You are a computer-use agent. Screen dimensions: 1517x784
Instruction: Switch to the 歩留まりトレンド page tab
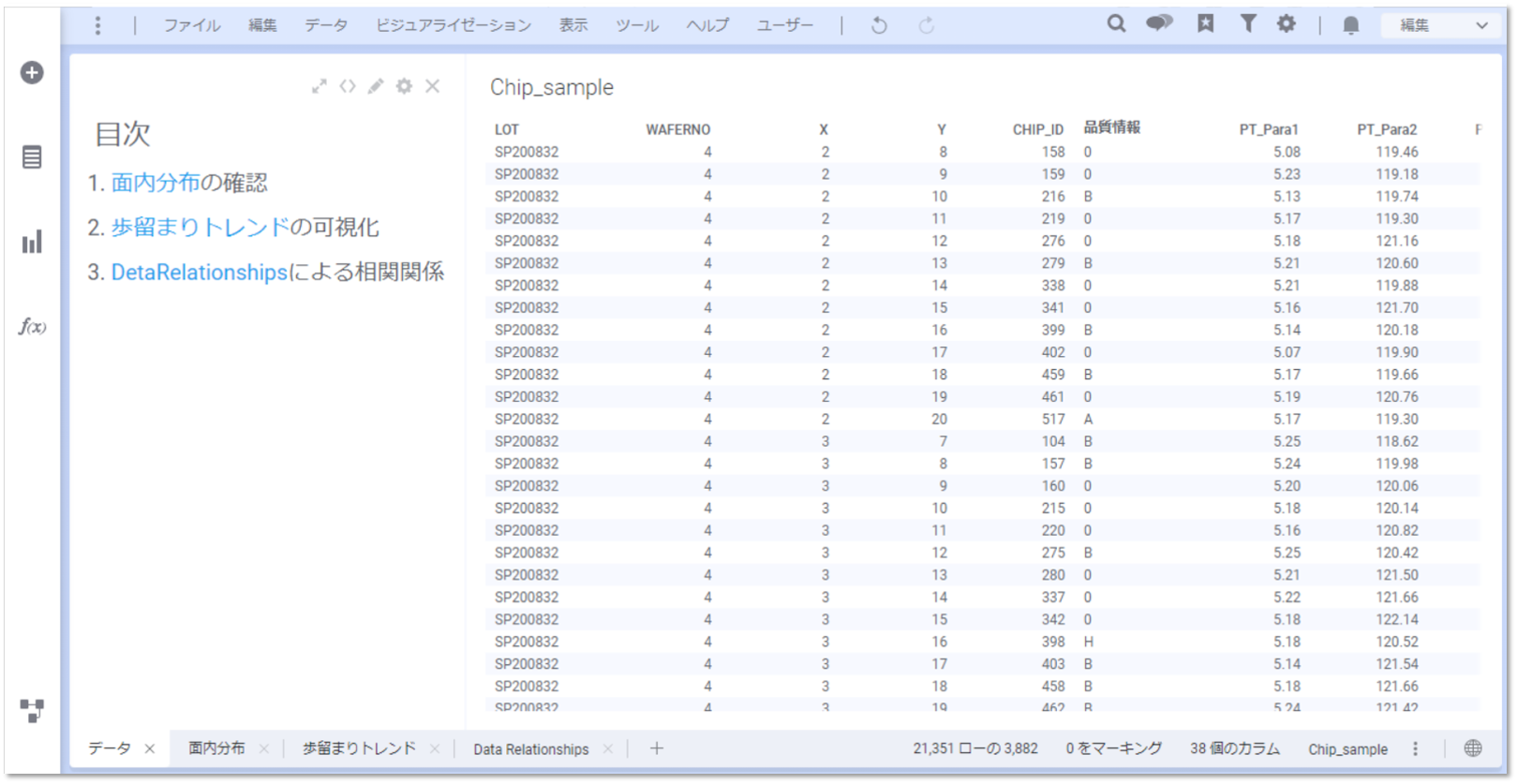click(359, 748)
